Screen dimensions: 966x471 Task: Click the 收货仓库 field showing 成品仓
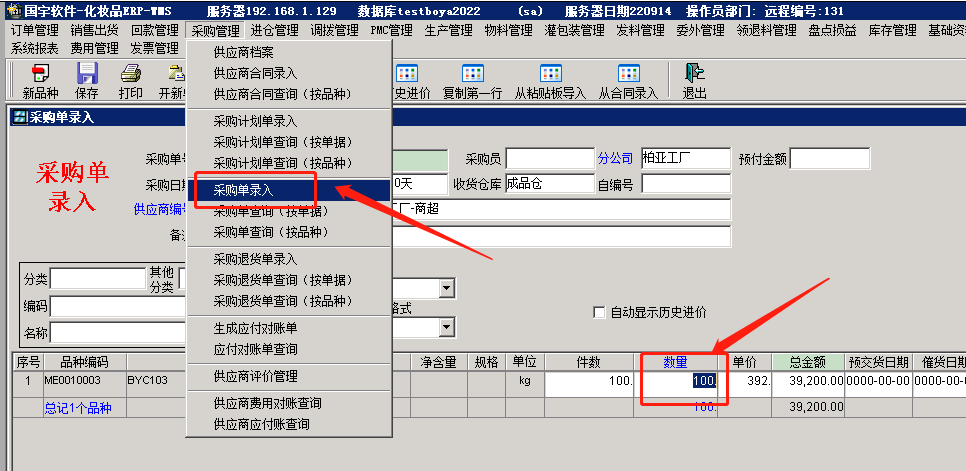(549, 183)
